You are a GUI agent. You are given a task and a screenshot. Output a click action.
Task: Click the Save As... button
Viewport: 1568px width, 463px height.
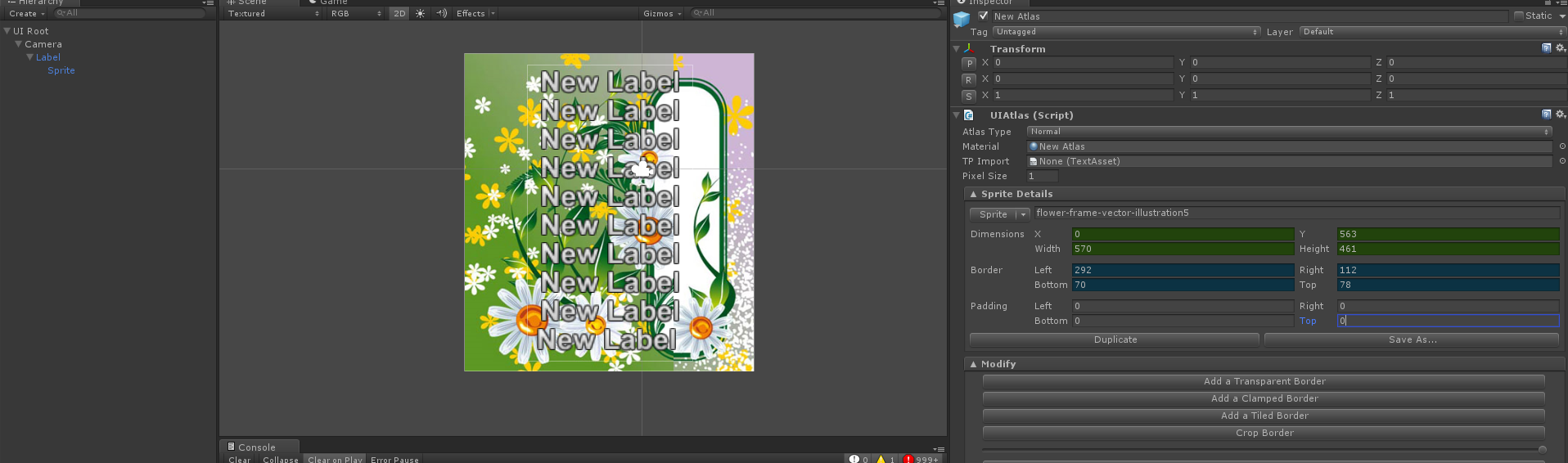coord(1412,339)
